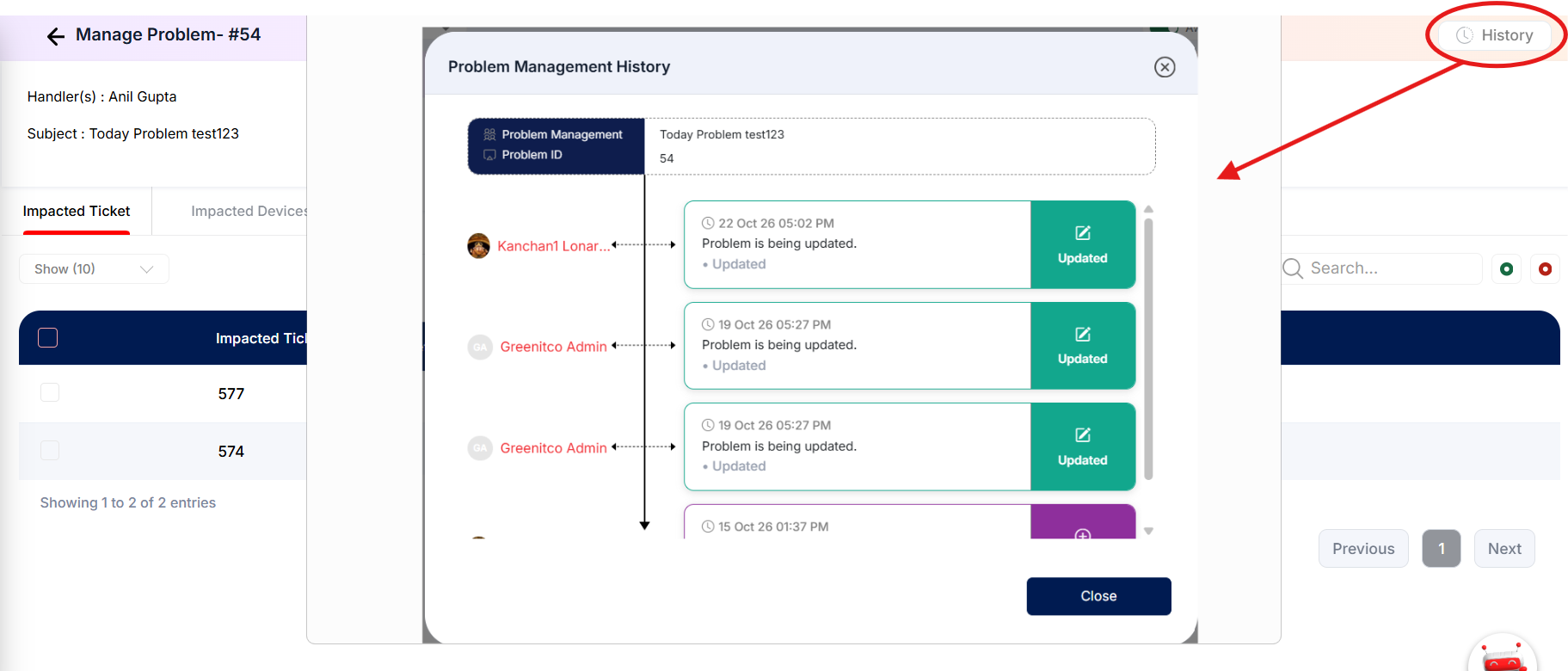Image resolution: width=1568 pixels, height=671 pixels.
Task: Open Greenitco Admin link beside second 19 Oct entry
Action: (x=553, y=448)
